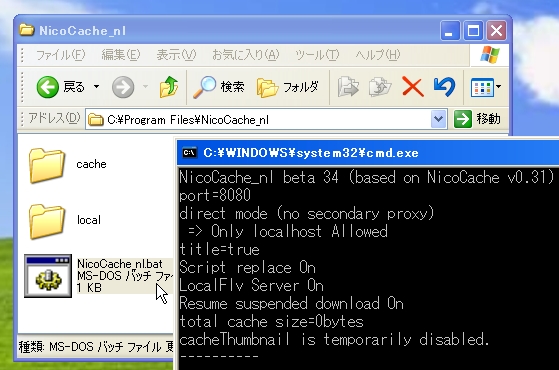Screen dimensions: 559x370
Task: Toggle the フォルダ folders pane
Action: click(x=287, y=87)
